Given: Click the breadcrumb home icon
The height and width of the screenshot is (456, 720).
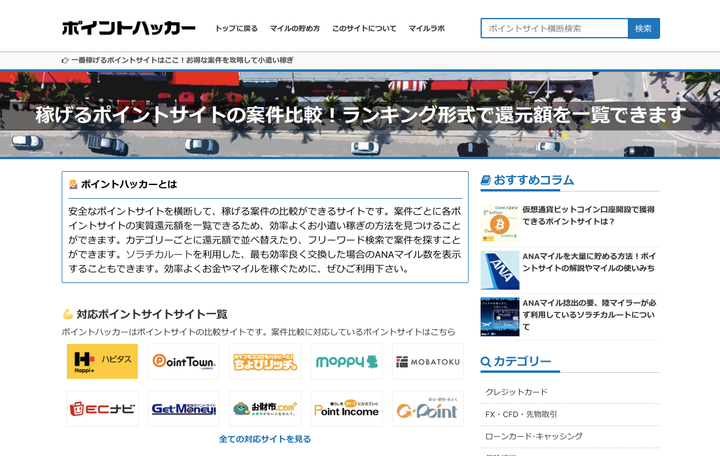Looking at the screenshot, I should (x=65, y=60).
